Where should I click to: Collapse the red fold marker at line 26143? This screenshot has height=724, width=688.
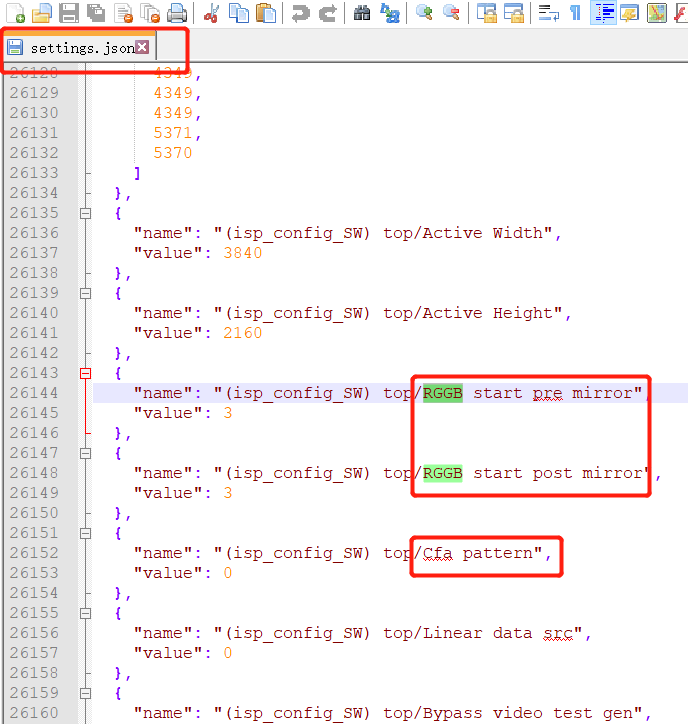coord(85,373)
